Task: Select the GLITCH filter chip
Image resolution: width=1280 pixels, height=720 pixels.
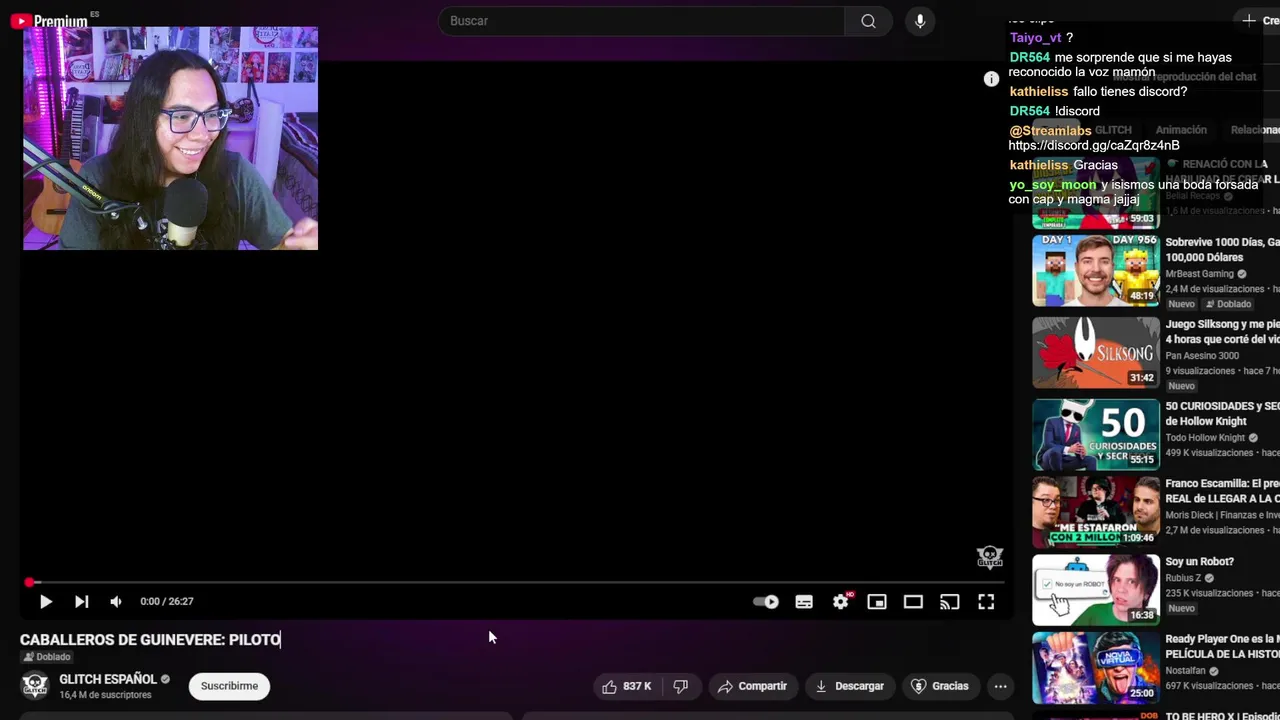Action: coord(1113,130)
